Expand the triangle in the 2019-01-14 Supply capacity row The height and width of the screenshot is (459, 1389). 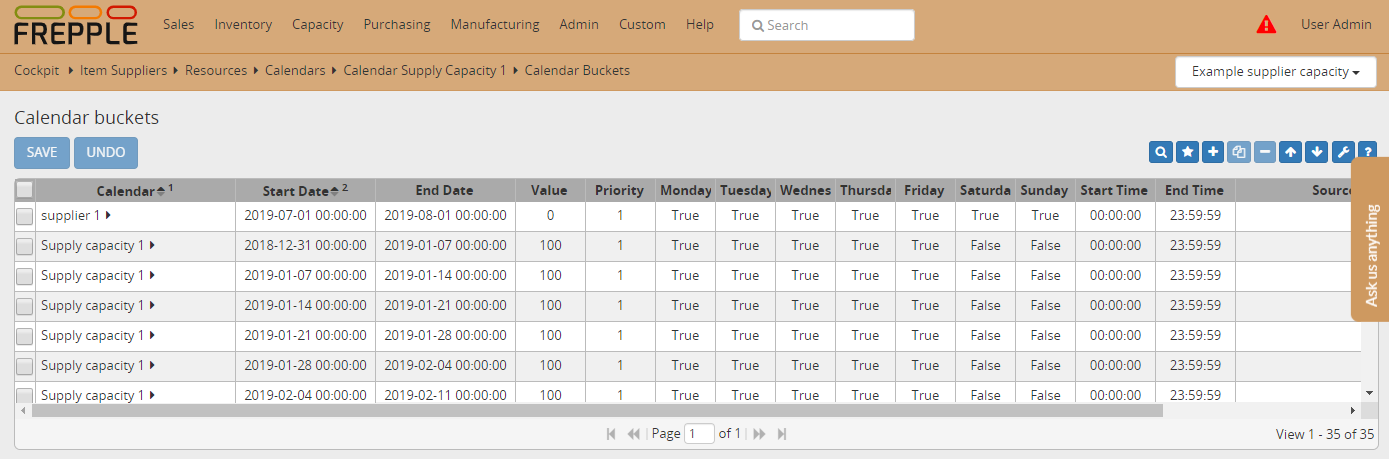coord(152,305)
